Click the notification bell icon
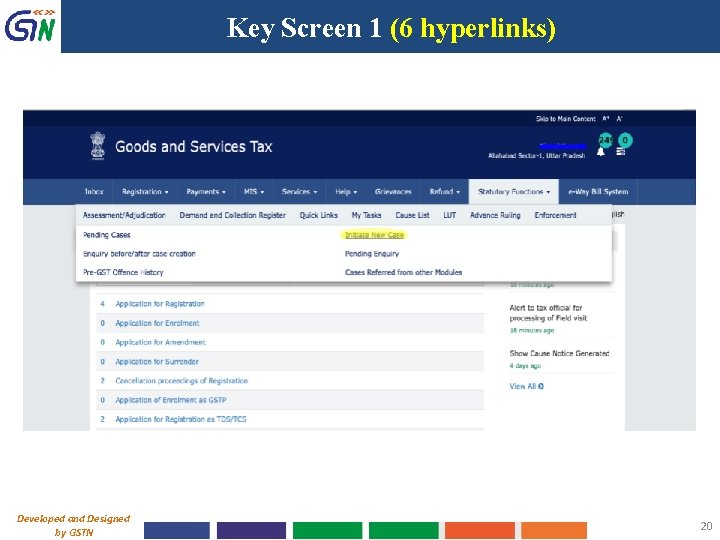The image size is (720, 540). pos(601,152)
